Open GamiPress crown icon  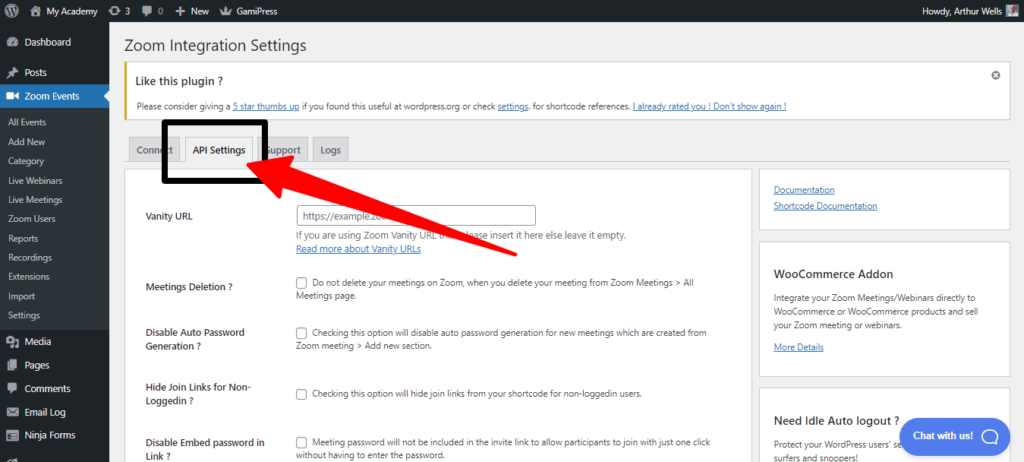click(226, 11)
